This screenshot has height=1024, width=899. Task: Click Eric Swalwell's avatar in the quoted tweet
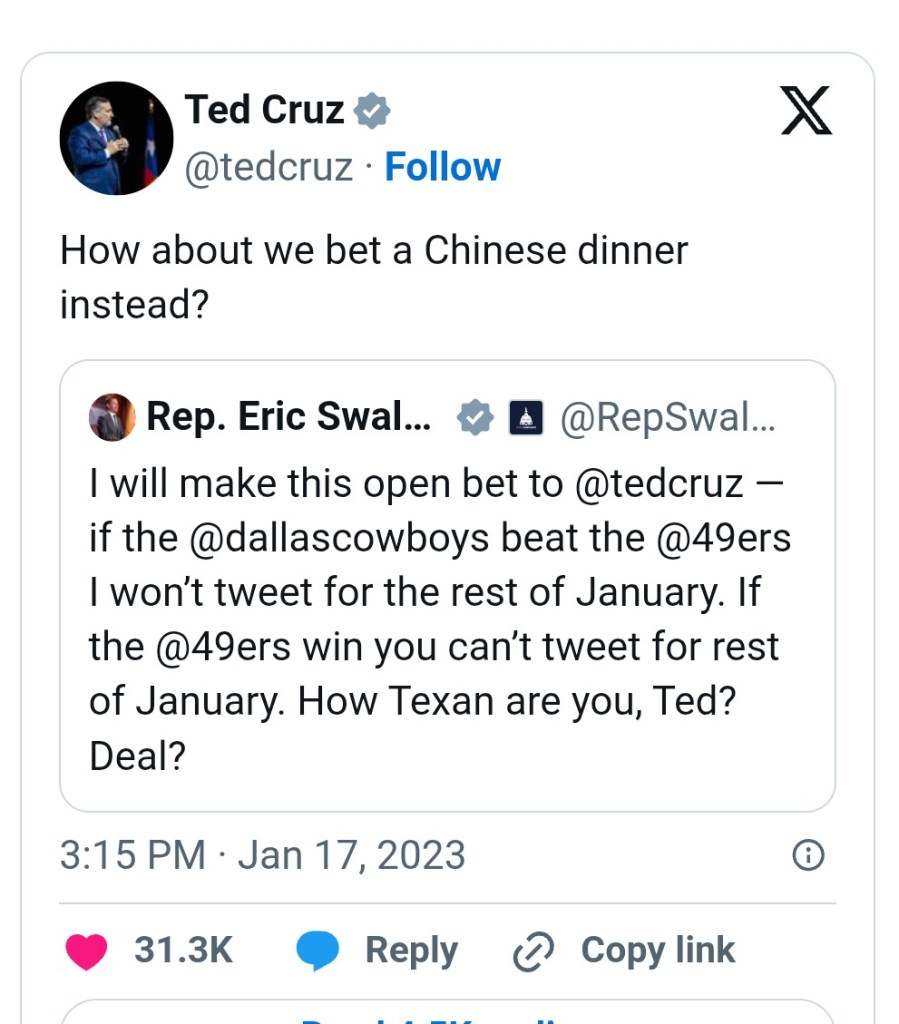(112, 418)
